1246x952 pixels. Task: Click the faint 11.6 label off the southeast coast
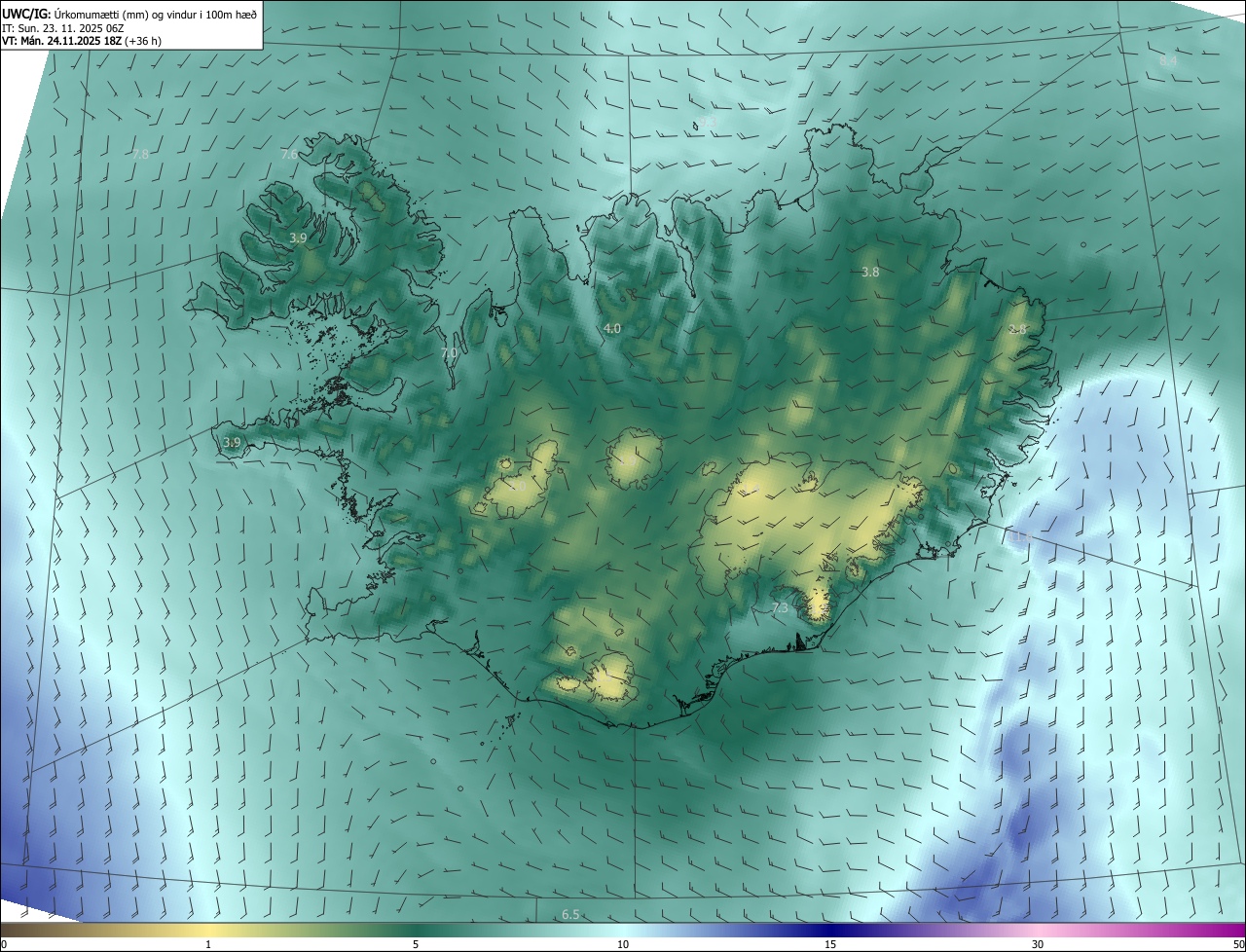[x=1021, y=537]
